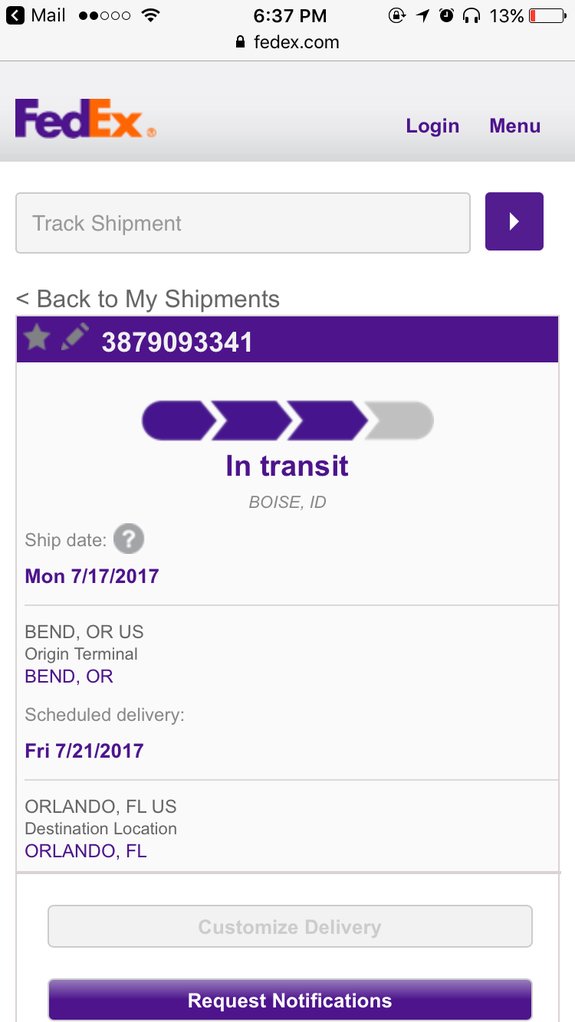Tap the Request Notifications button
Viewport: 575px width, 1022px height.
290,1000
